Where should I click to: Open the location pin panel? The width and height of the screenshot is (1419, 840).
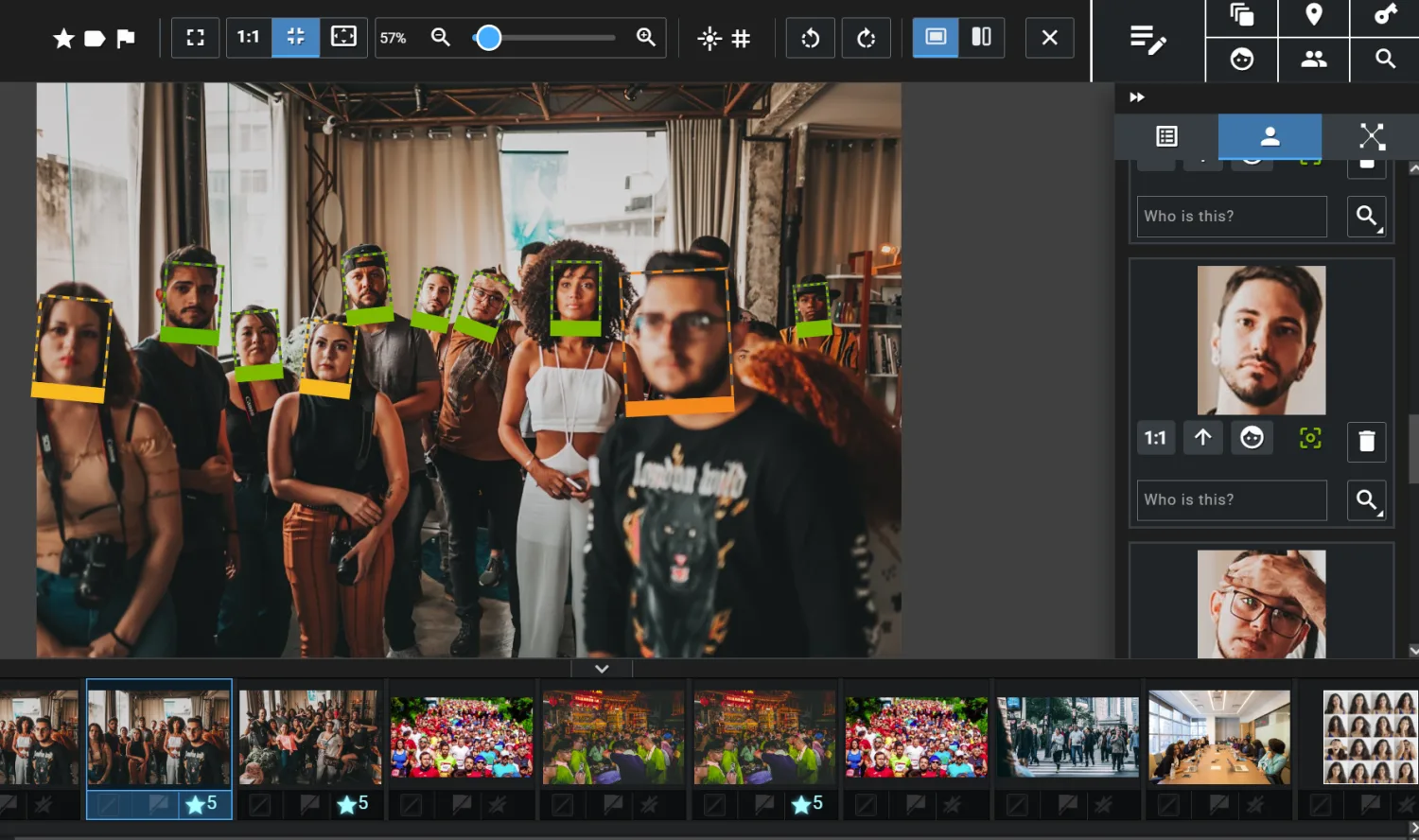click(x=1314, y=14)
